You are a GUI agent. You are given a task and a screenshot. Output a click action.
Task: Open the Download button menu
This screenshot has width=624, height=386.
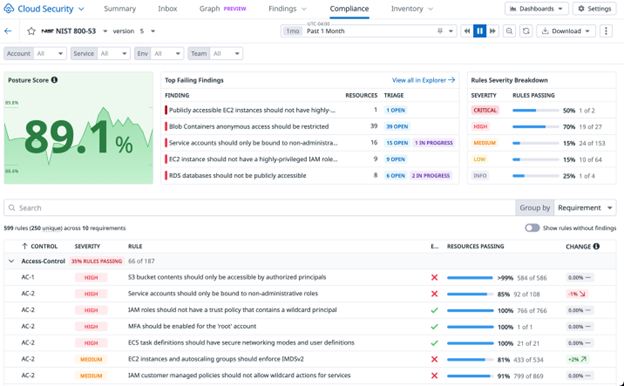tap(566, 31)
